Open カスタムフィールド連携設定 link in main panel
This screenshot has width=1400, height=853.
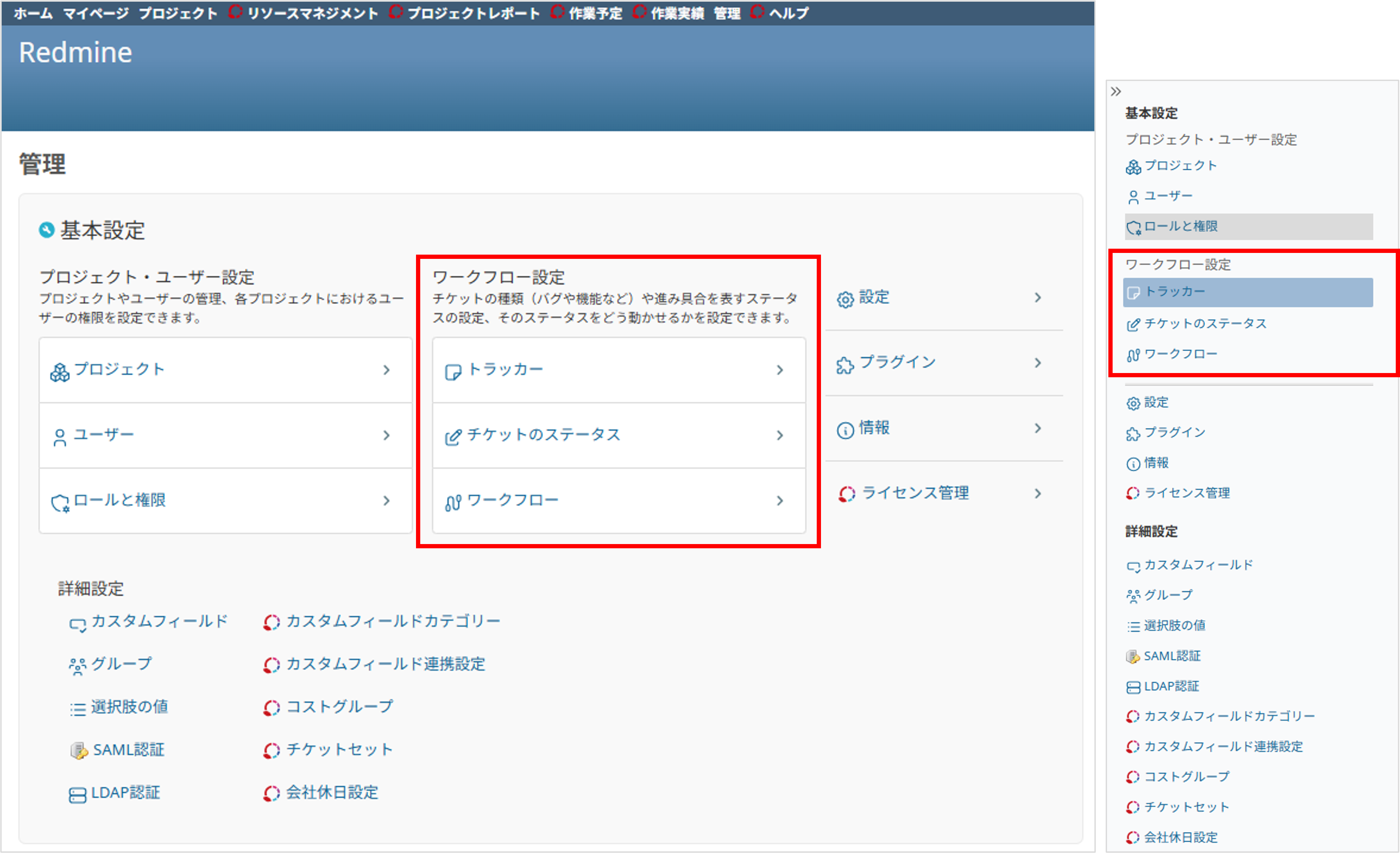385,664
